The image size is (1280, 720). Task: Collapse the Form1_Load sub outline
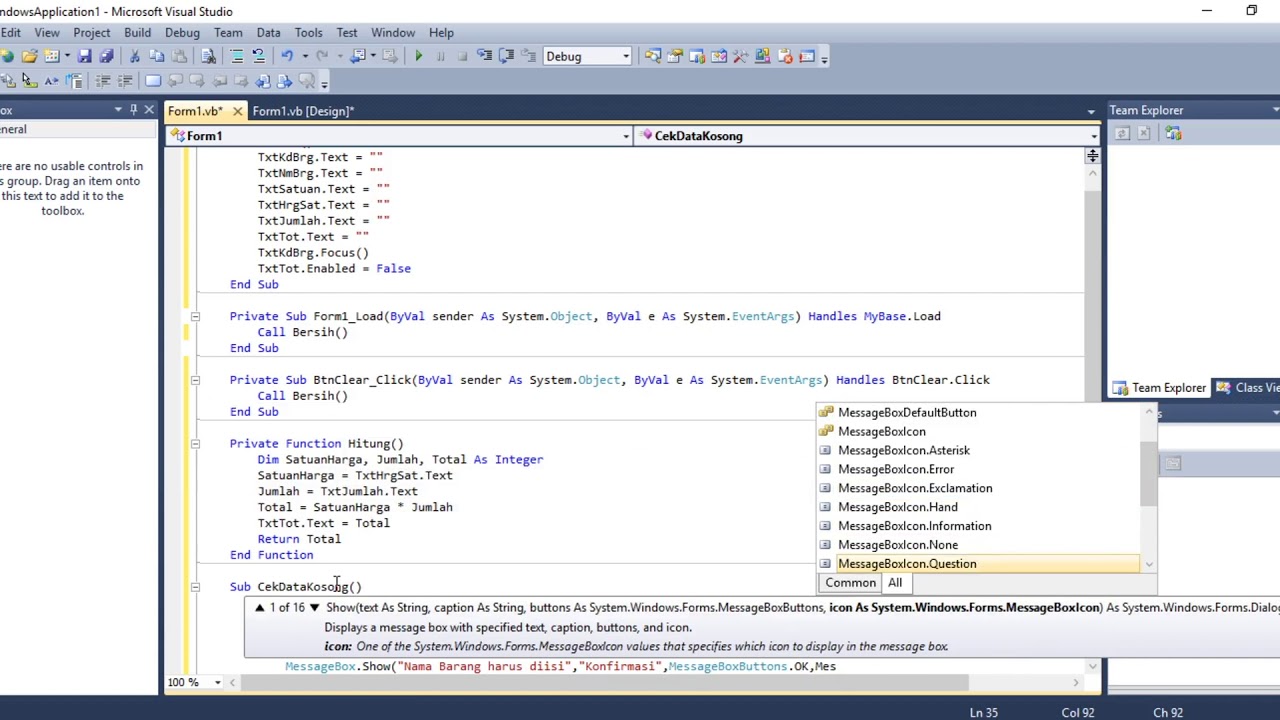(x=195, y=316)
